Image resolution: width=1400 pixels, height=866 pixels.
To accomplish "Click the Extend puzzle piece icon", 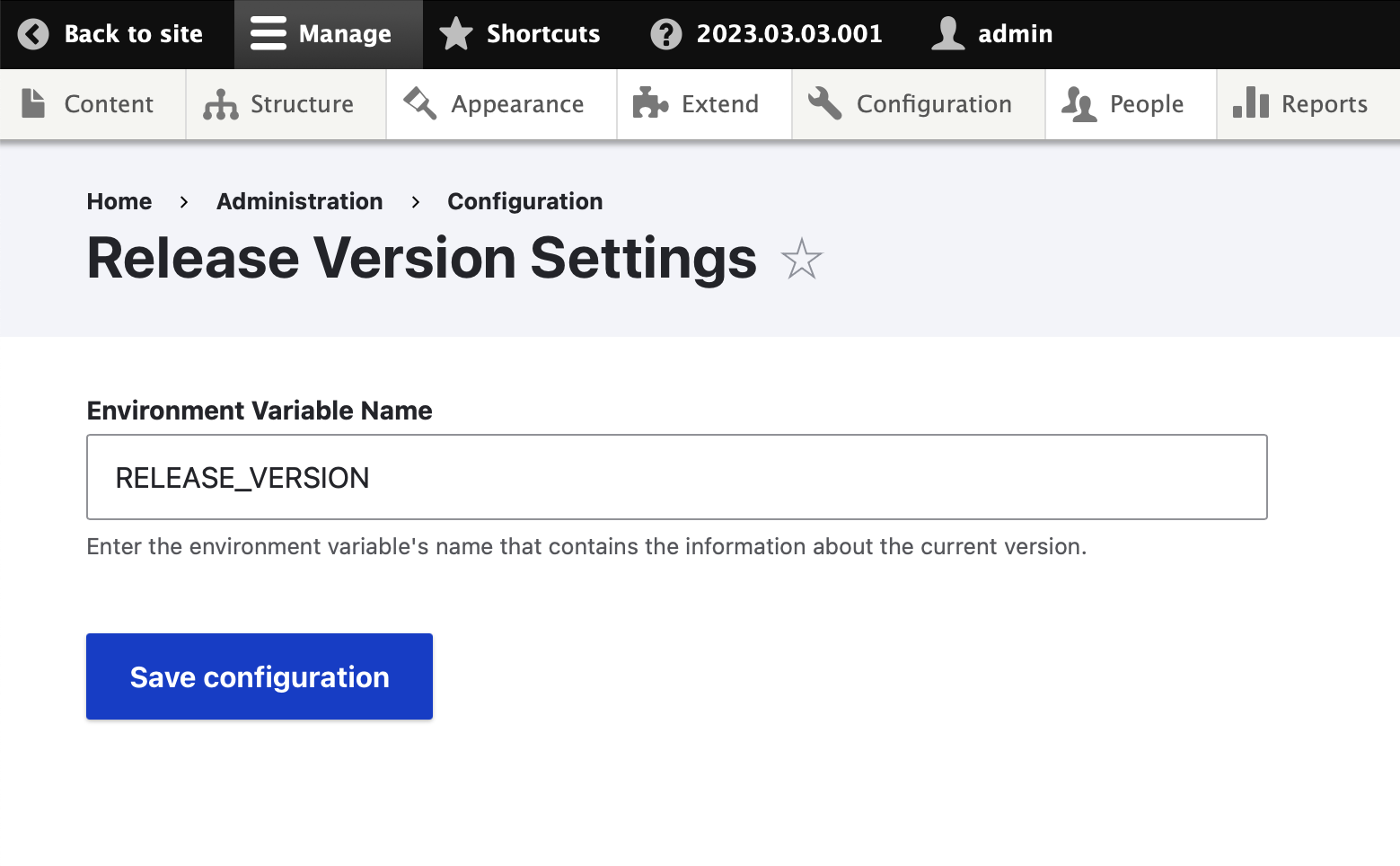I will click(x=650, y=104).
